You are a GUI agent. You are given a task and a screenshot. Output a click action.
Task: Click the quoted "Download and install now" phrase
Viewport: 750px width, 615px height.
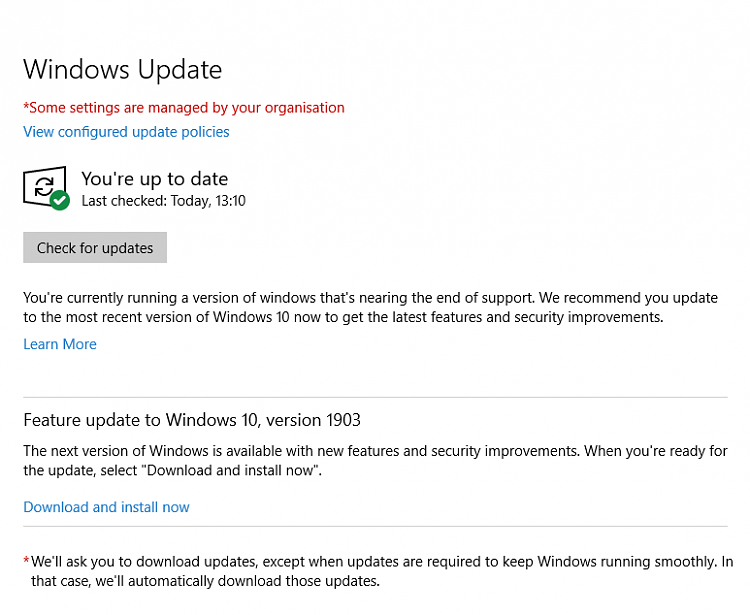(x=230, y=471)
